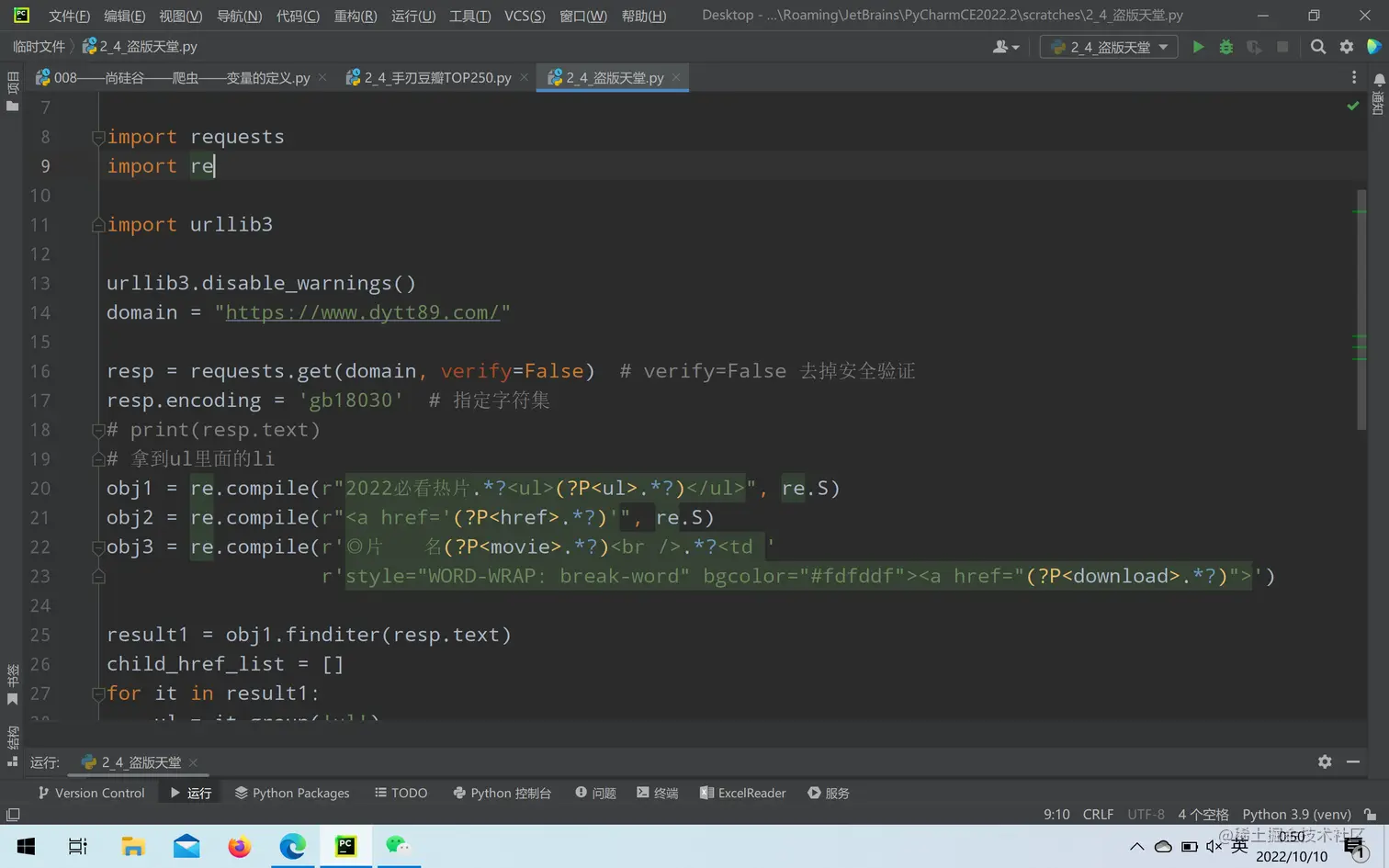Open the Structure tool window icon
Screen dimensions: 1389x868
[12, 761]
